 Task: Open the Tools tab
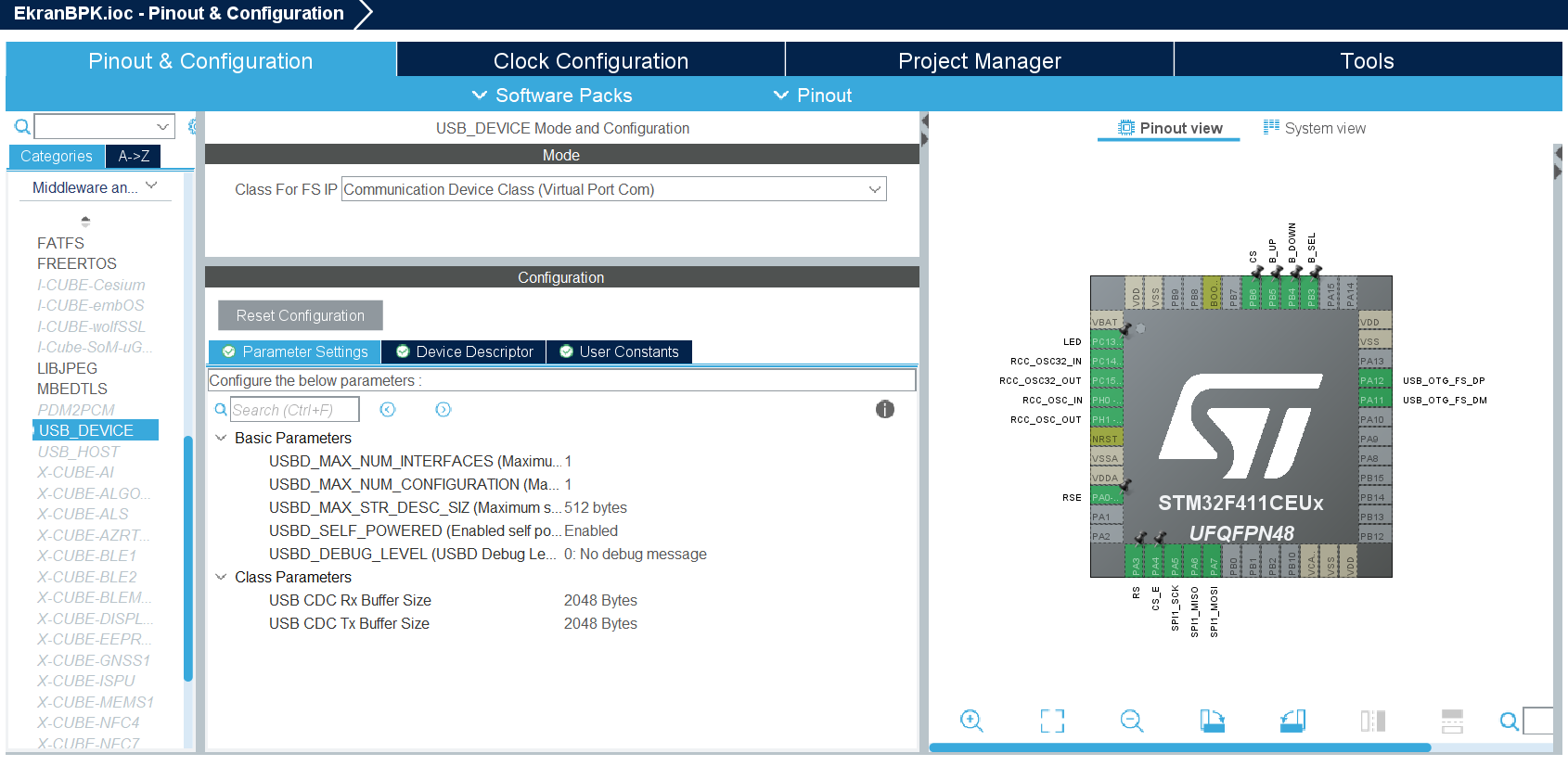pos(1368,61)
